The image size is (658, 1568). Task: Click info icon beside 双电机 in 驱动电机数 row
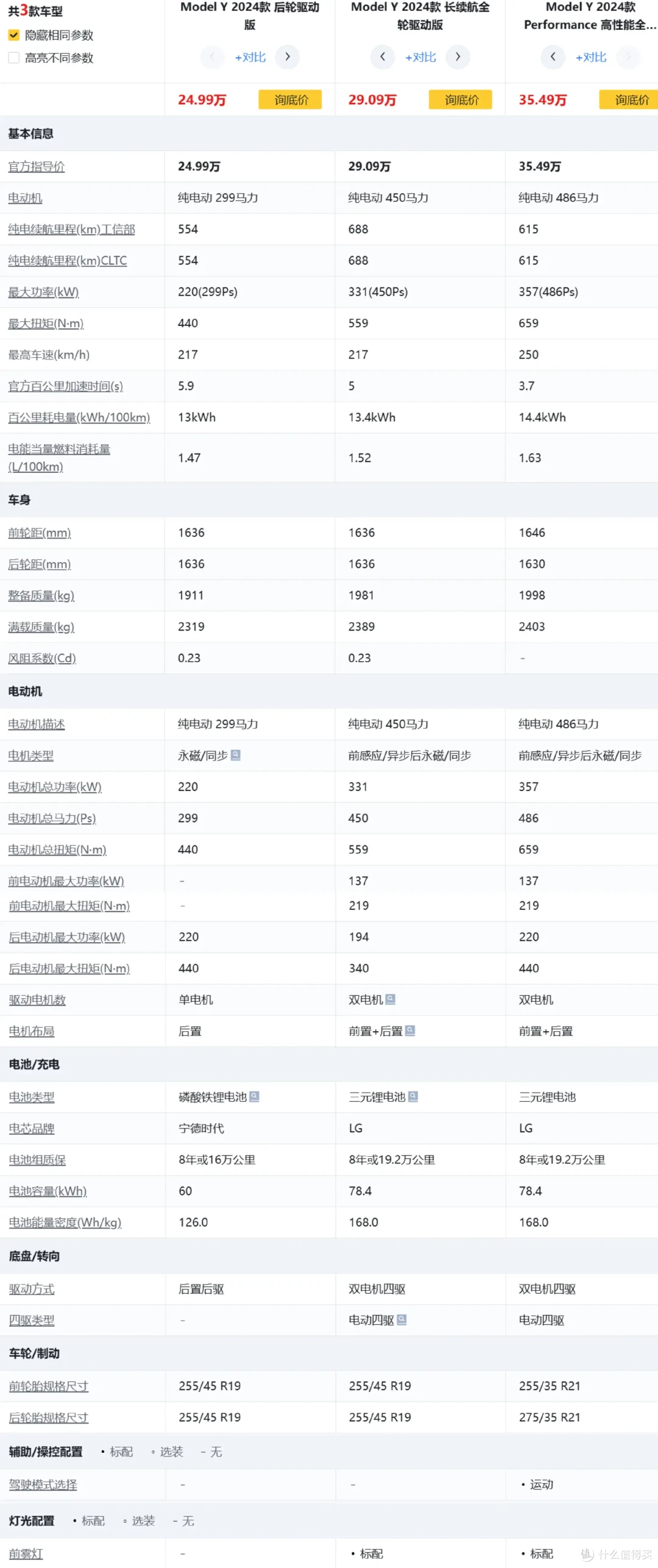391,999
